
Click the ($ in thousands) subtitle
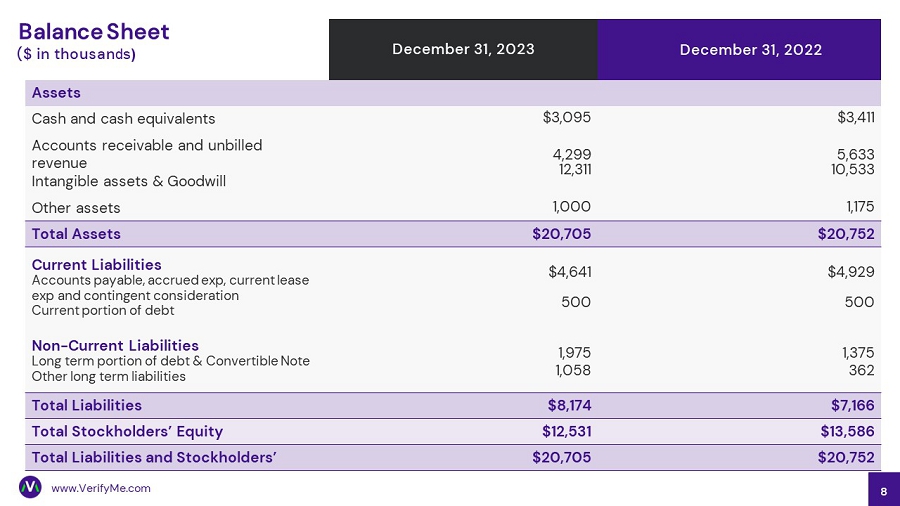pyautogui.click(x=77, y=53)
